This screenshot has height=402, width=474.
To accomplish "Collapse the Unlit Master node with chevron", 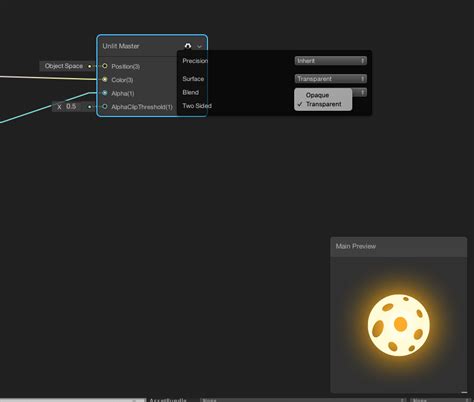I will pyautogui.click(x=199, y=46).
